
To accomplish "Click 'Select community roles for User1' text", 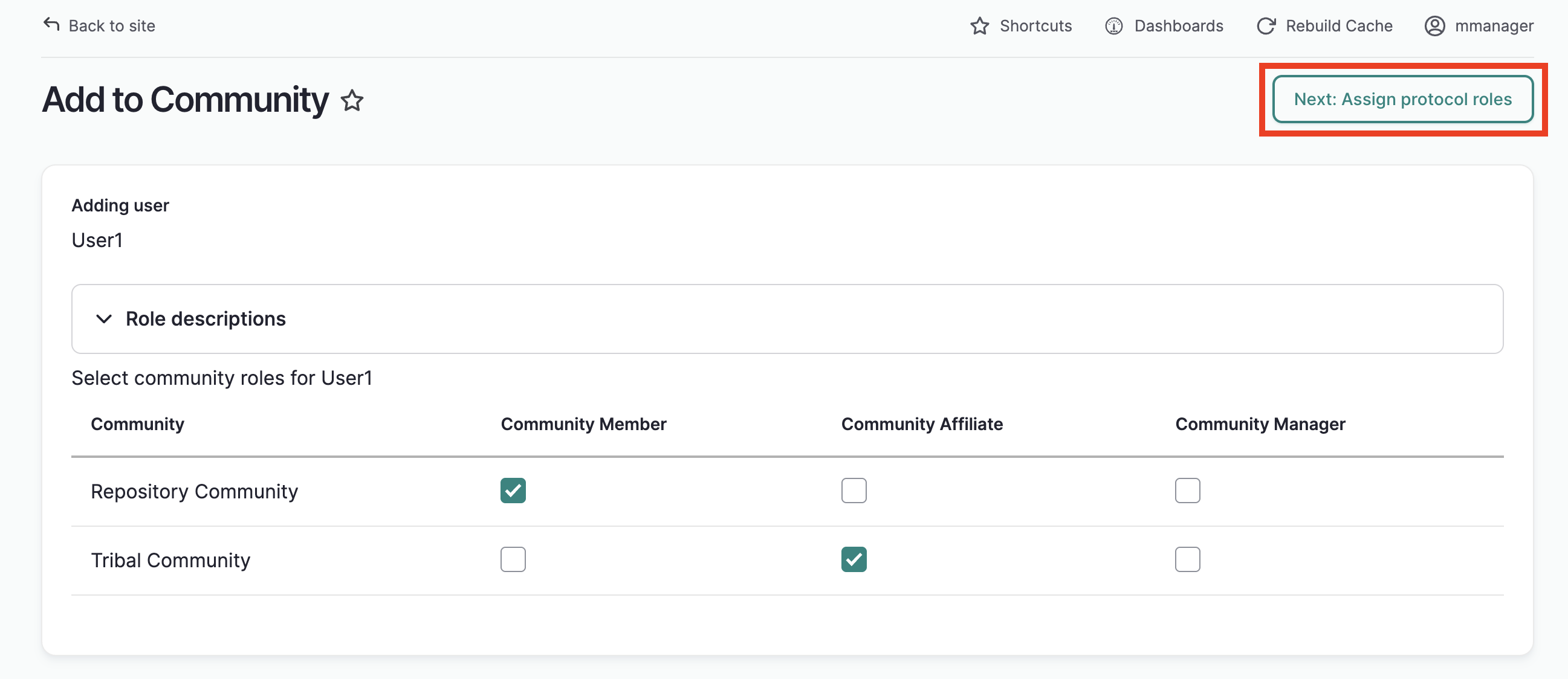I will click(222, 378).
